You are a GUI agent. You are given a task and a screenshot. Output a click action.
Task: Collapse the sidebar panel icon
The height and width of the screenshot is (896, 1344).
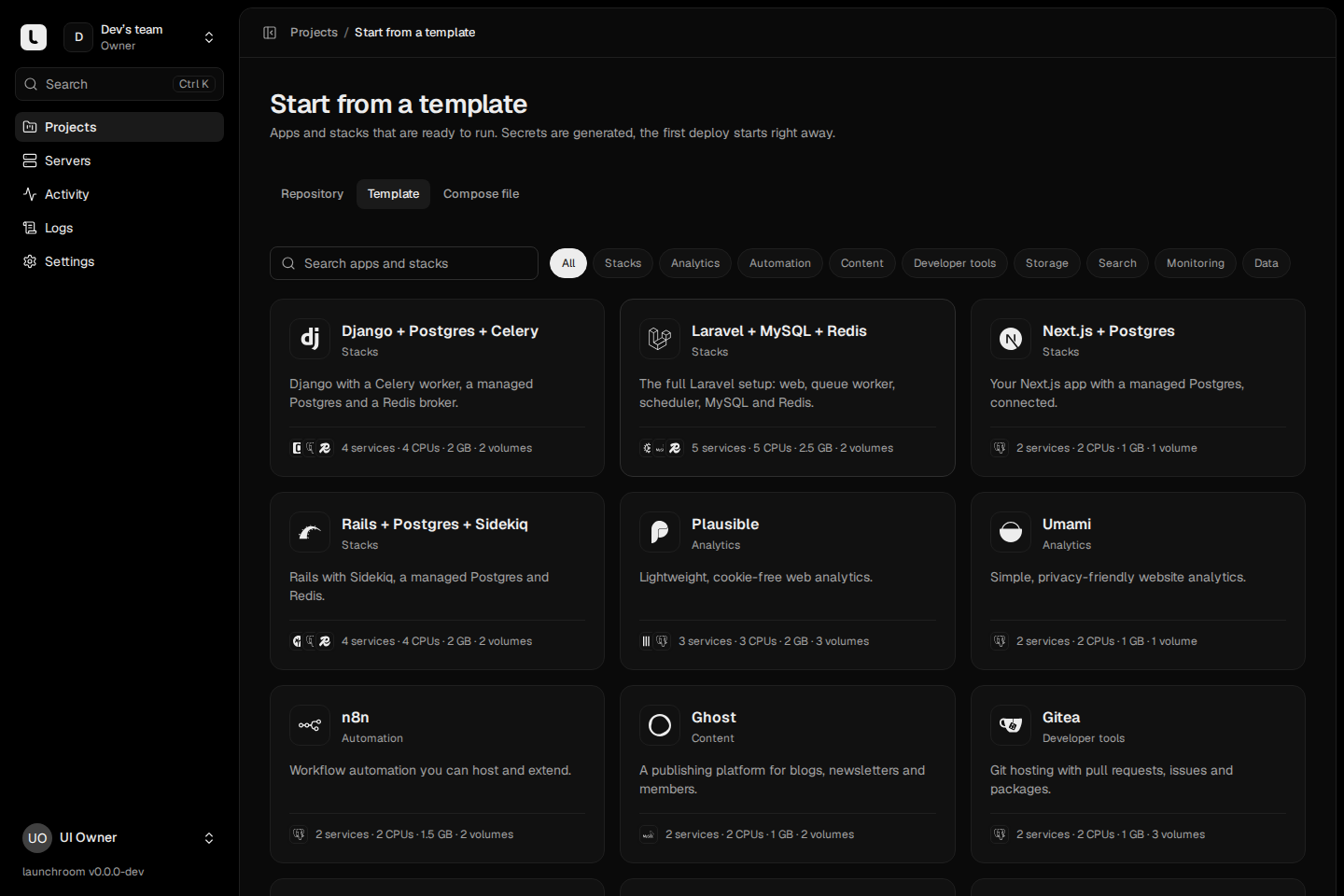270,33
